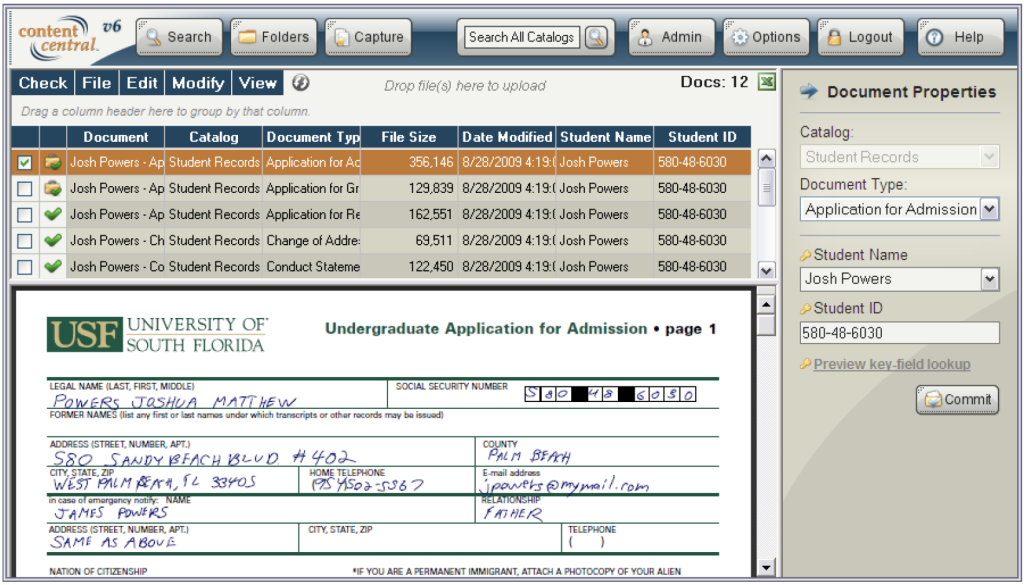
Task: Open the Preview key-field lookup link
Action: coord(891,364)
